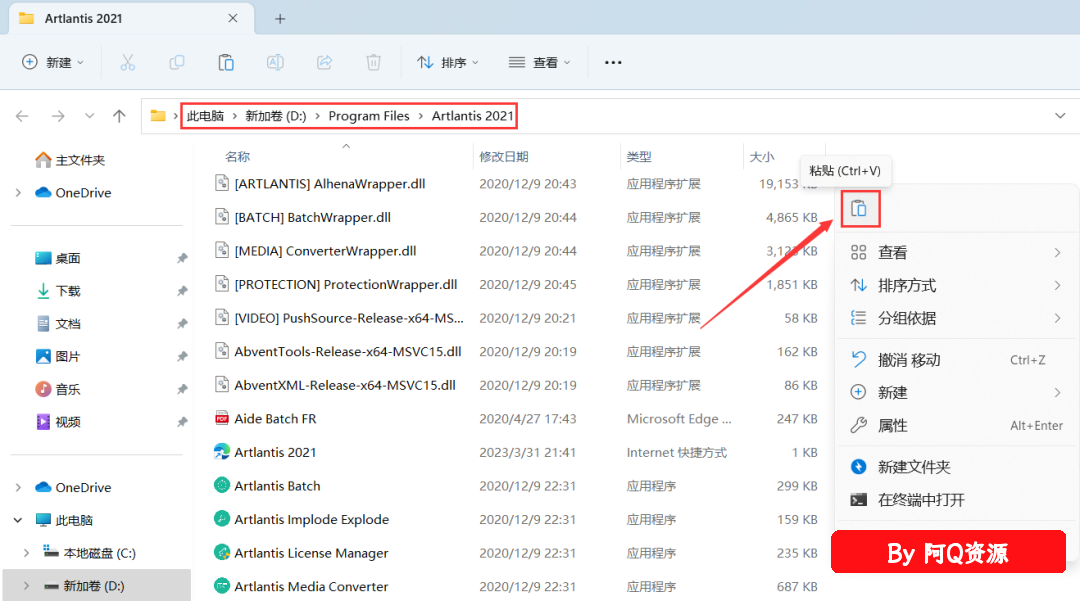Click Program Files in the address breadcrumb

(368, 116)
